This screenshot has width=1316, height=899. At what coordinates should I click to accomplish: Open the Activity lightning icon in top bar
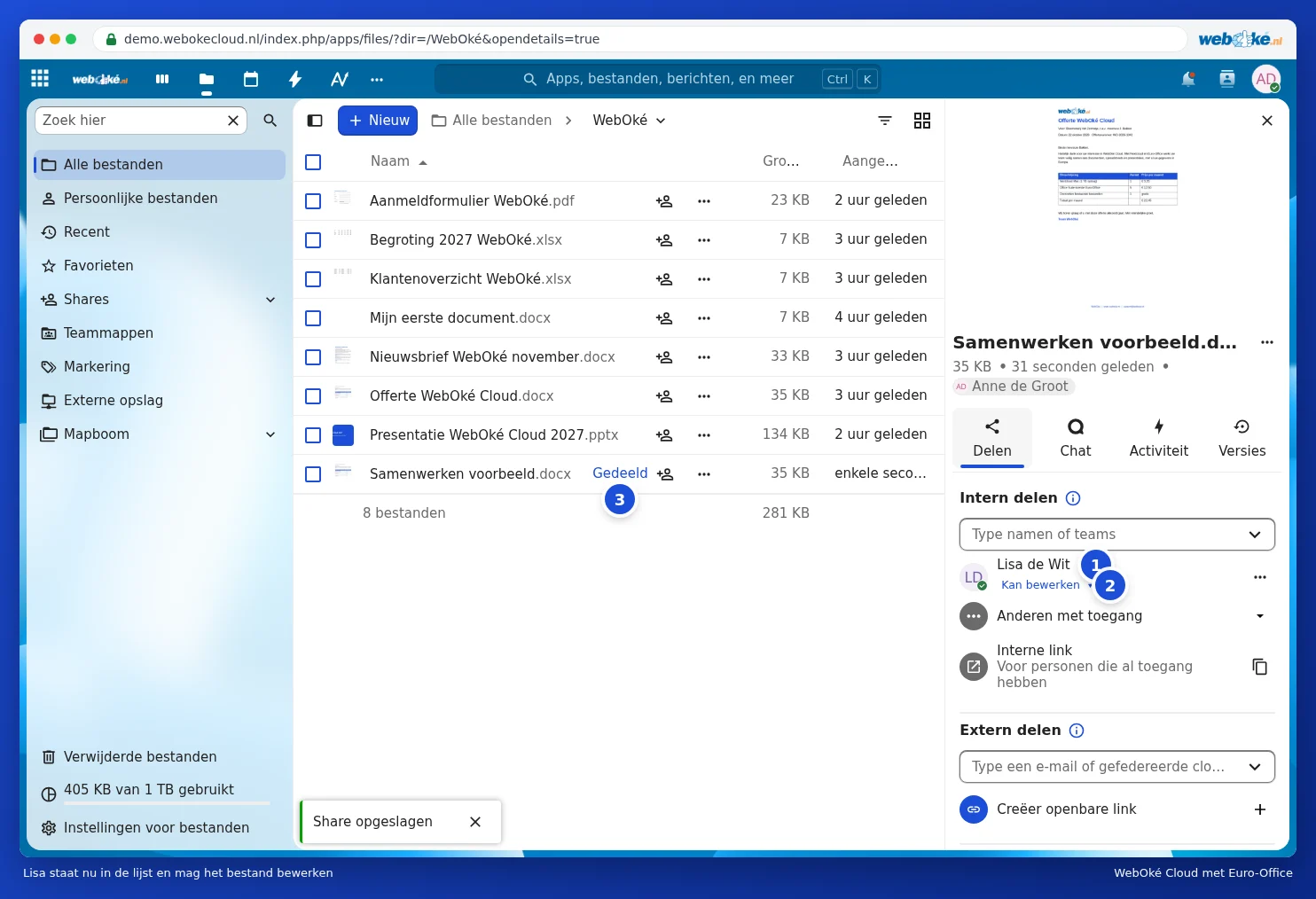click(x=295, y=79)
